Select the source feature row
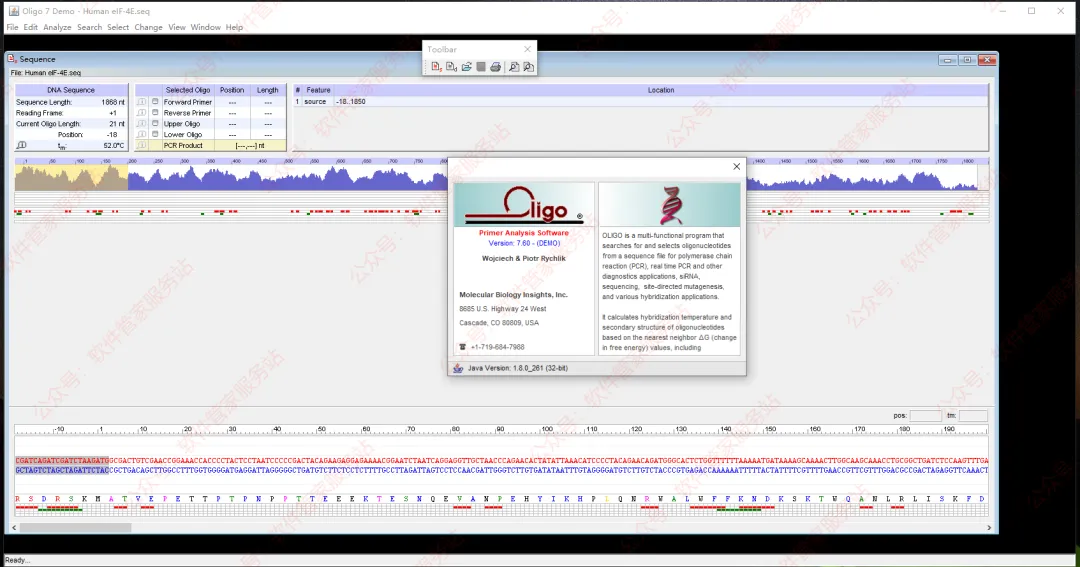This screenshot has height=567, width=1080. pos(641,101)
